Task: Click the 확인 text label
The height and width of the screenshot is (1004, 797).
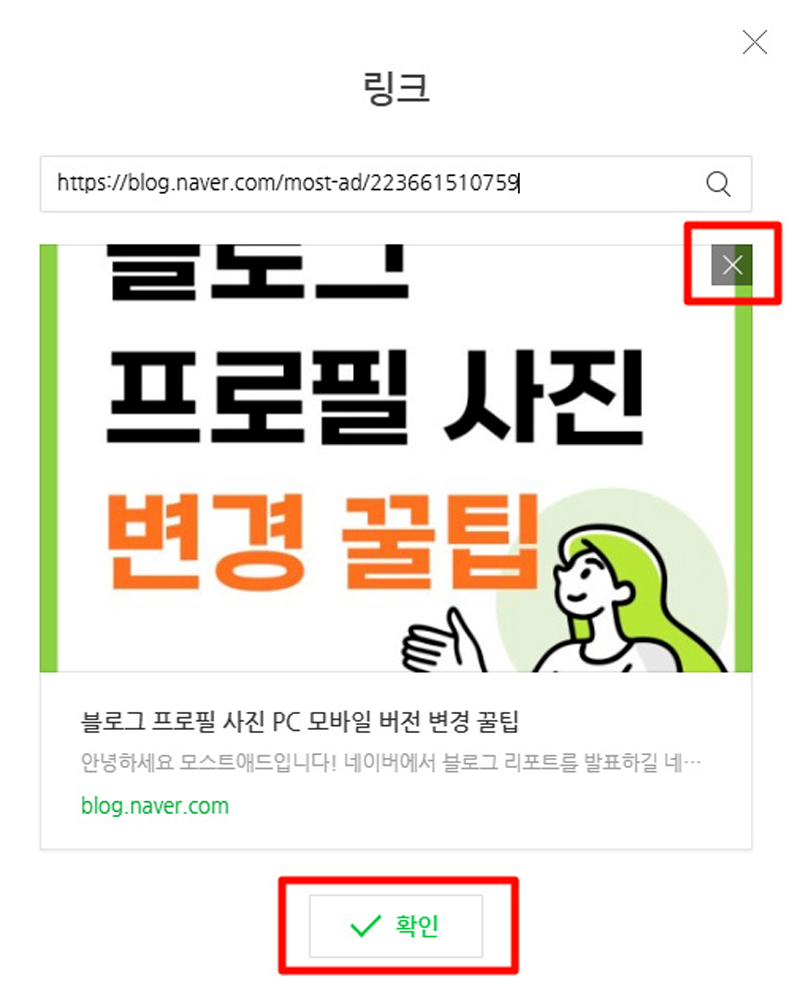Action: click(417, 926)
